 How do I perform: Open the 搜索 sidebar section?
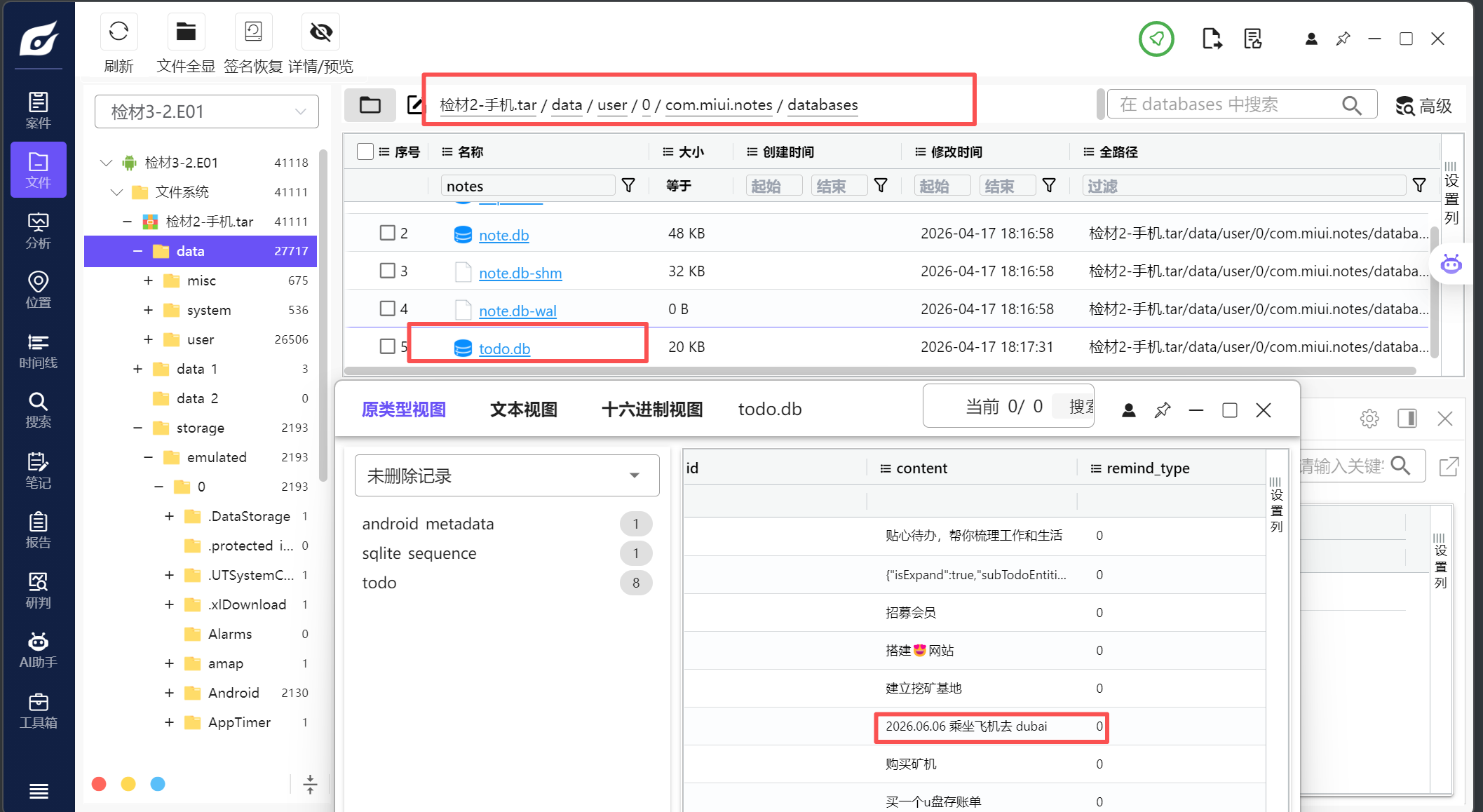click(x=38, y=410)
